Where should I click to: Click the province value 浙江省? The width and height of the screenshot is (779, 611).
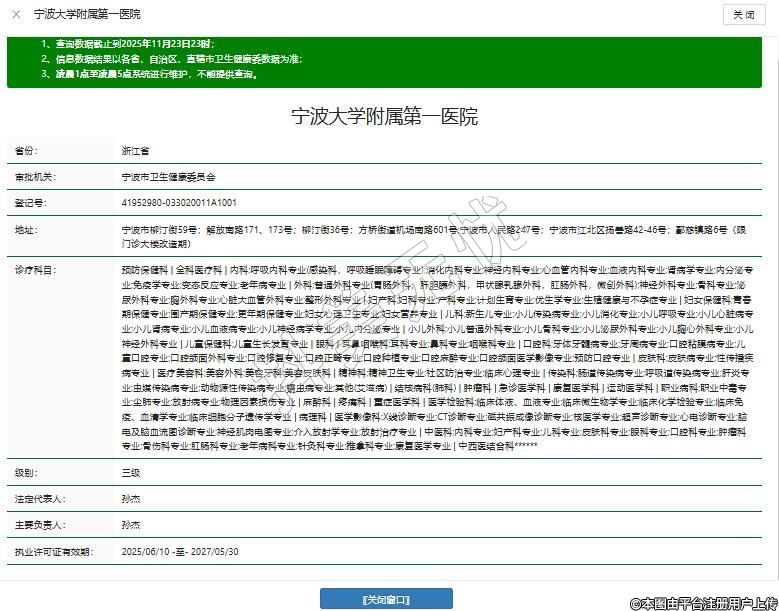coord(135,150)
